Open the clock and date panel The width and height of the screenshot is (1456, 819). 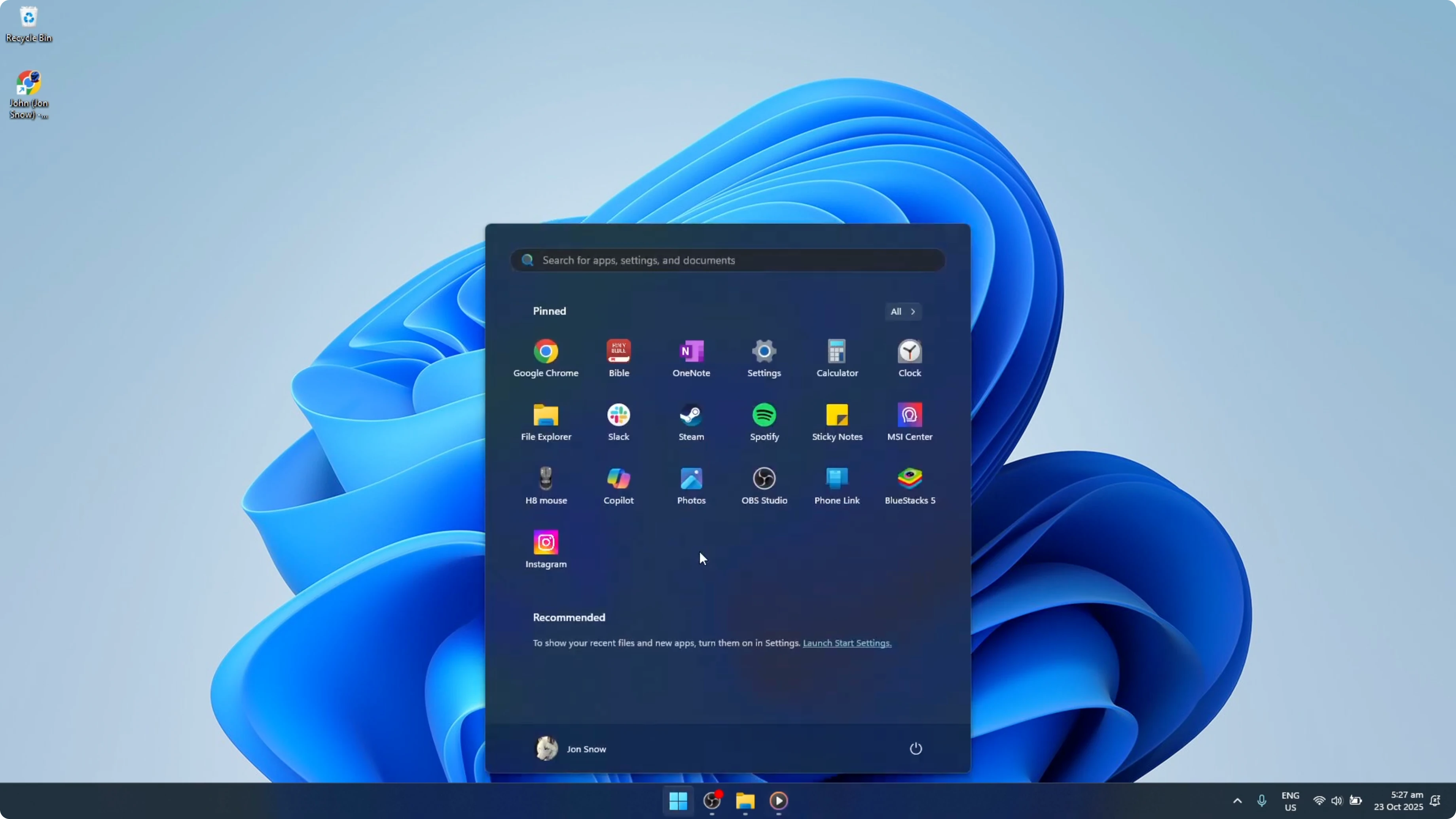click(1398, 800)
